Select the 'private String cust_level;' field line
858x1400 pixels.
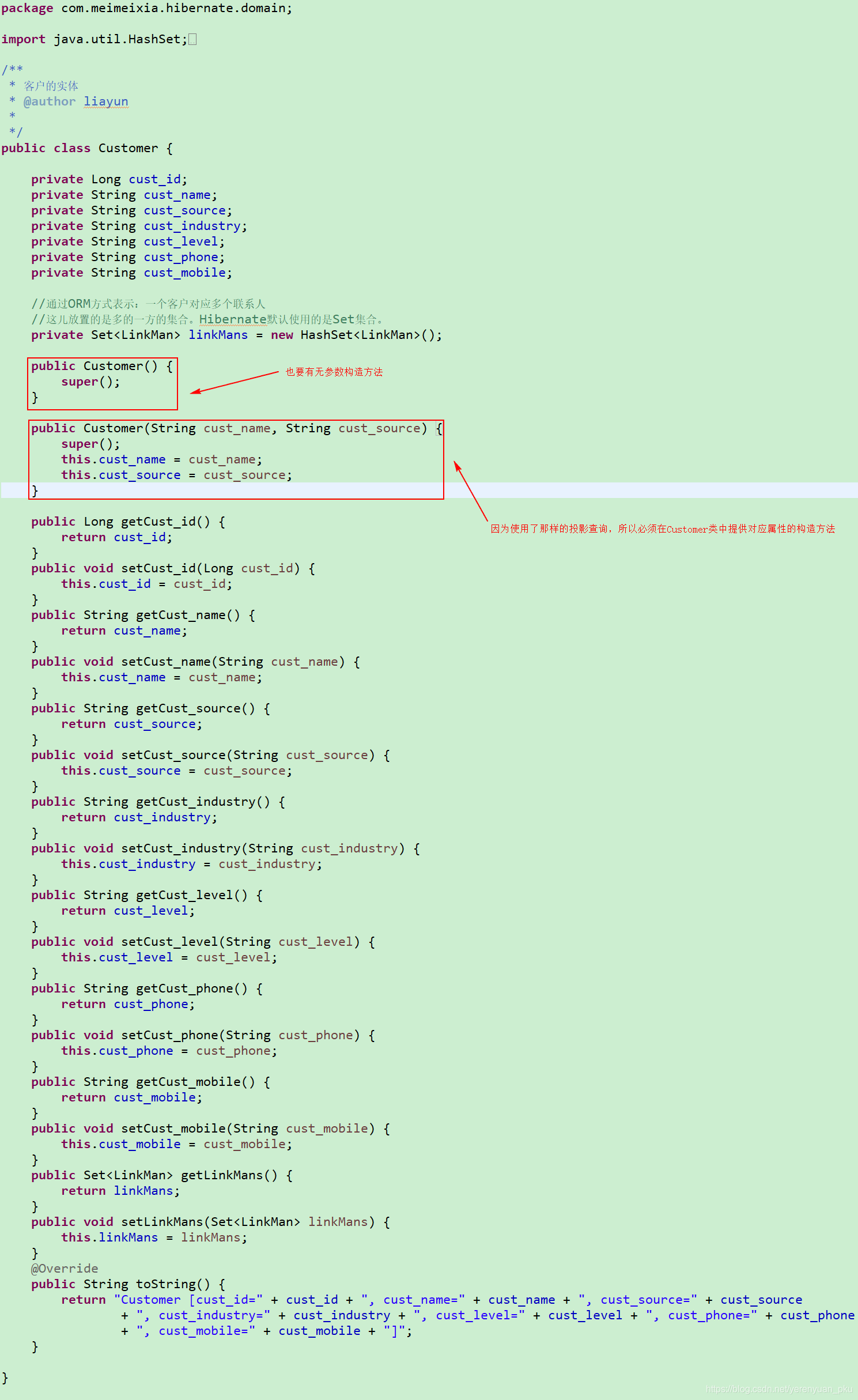tap(128, 241)
